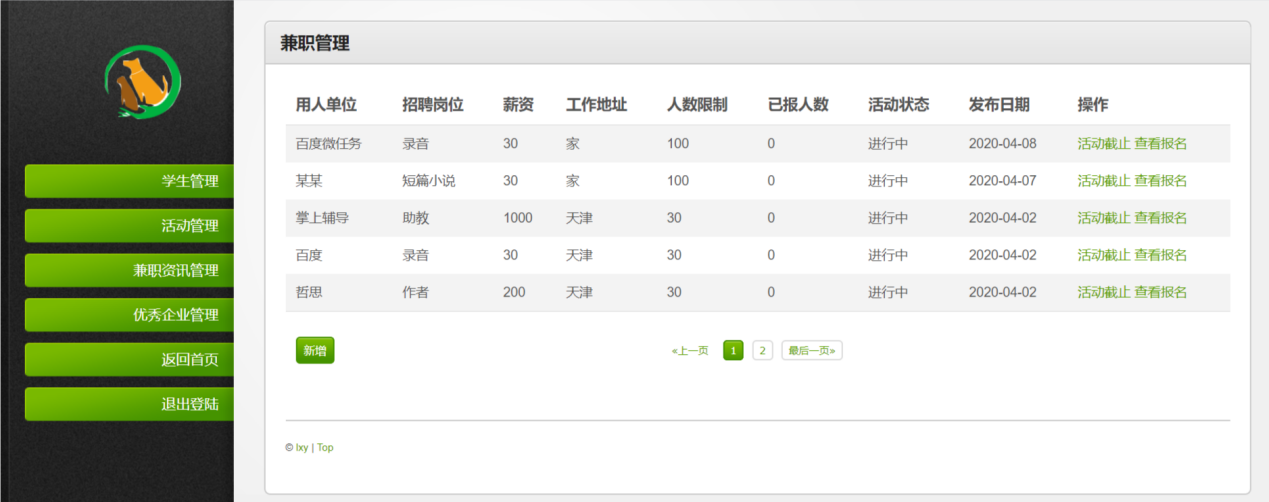Screen dimensions: 1269x502
Task: Open 学生管理 menu item
Action: [129, 181]
